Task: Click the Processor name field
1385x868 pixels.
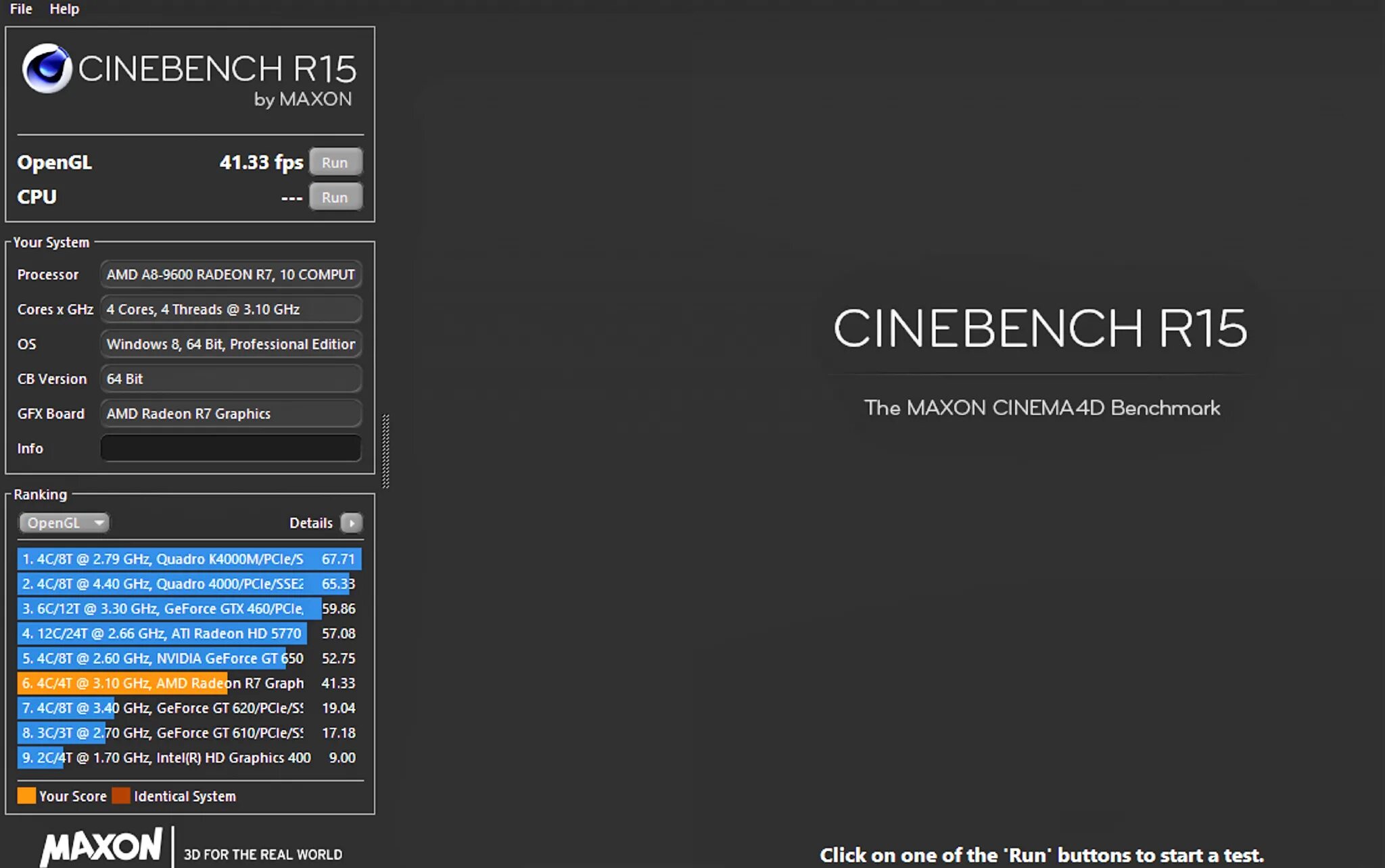Action: coord(231,274)
